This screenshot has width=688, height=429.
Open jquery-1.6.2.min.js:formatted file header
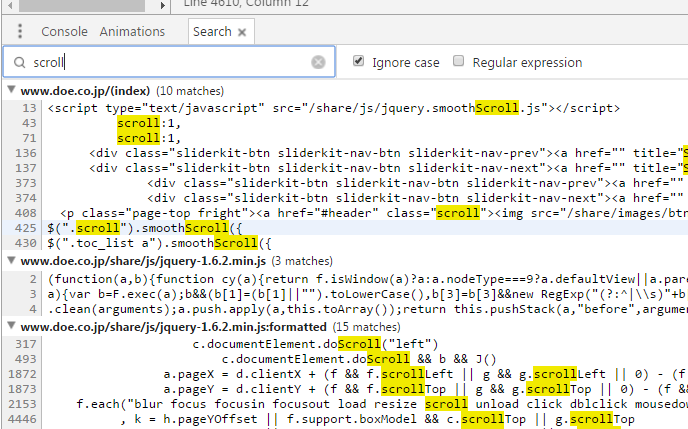(x=173, y=327)
